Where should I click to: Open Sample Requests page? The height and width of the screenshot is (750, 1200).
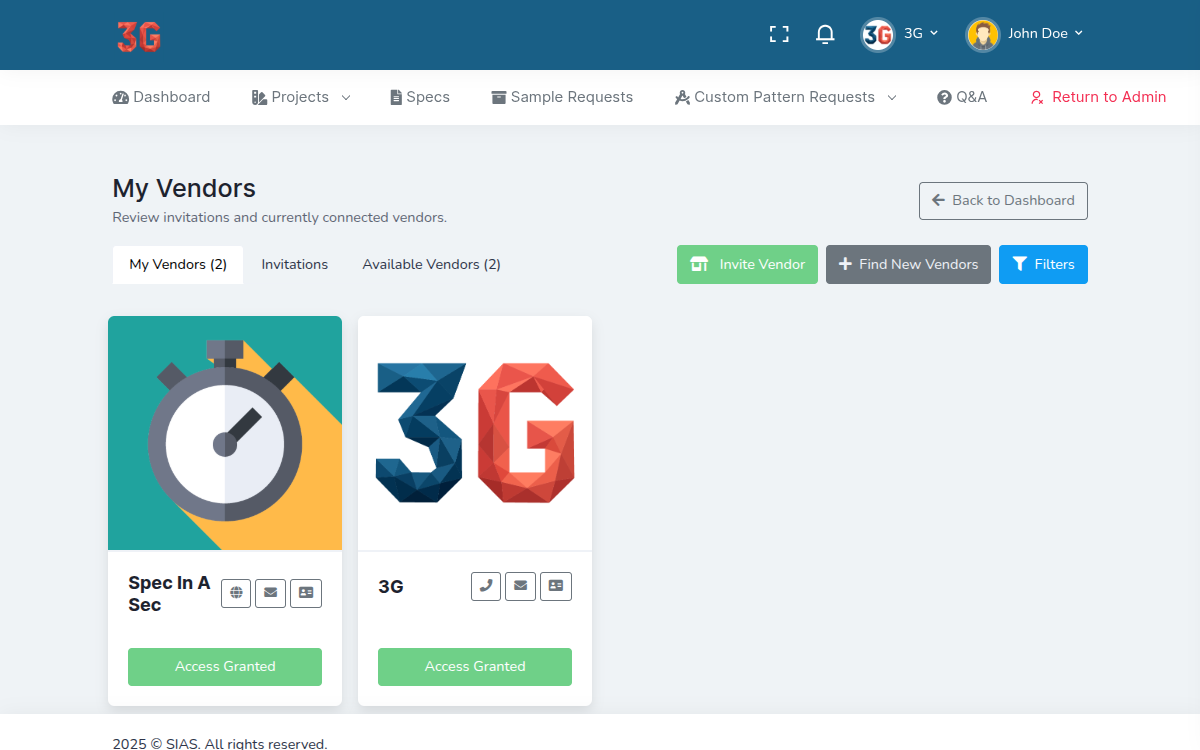pos(562,97)
